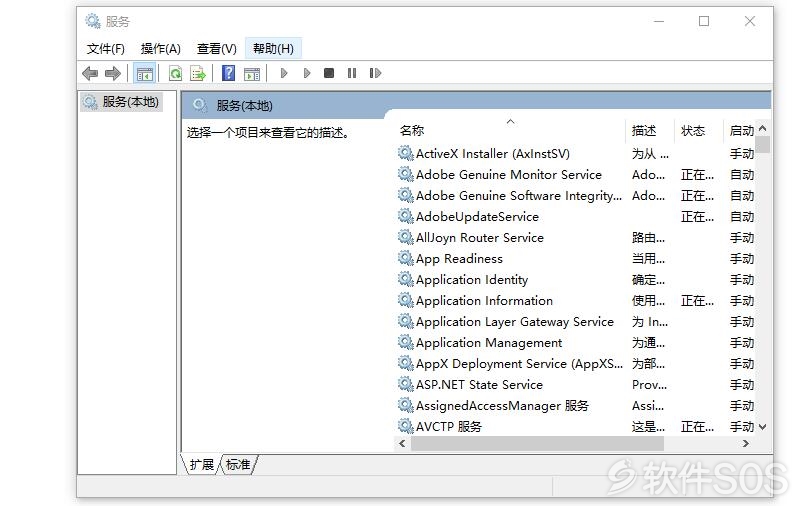Click the Start Service play icon
This screenshot has height=506, width=802.
pyautogui.click(x=284, y=73)
